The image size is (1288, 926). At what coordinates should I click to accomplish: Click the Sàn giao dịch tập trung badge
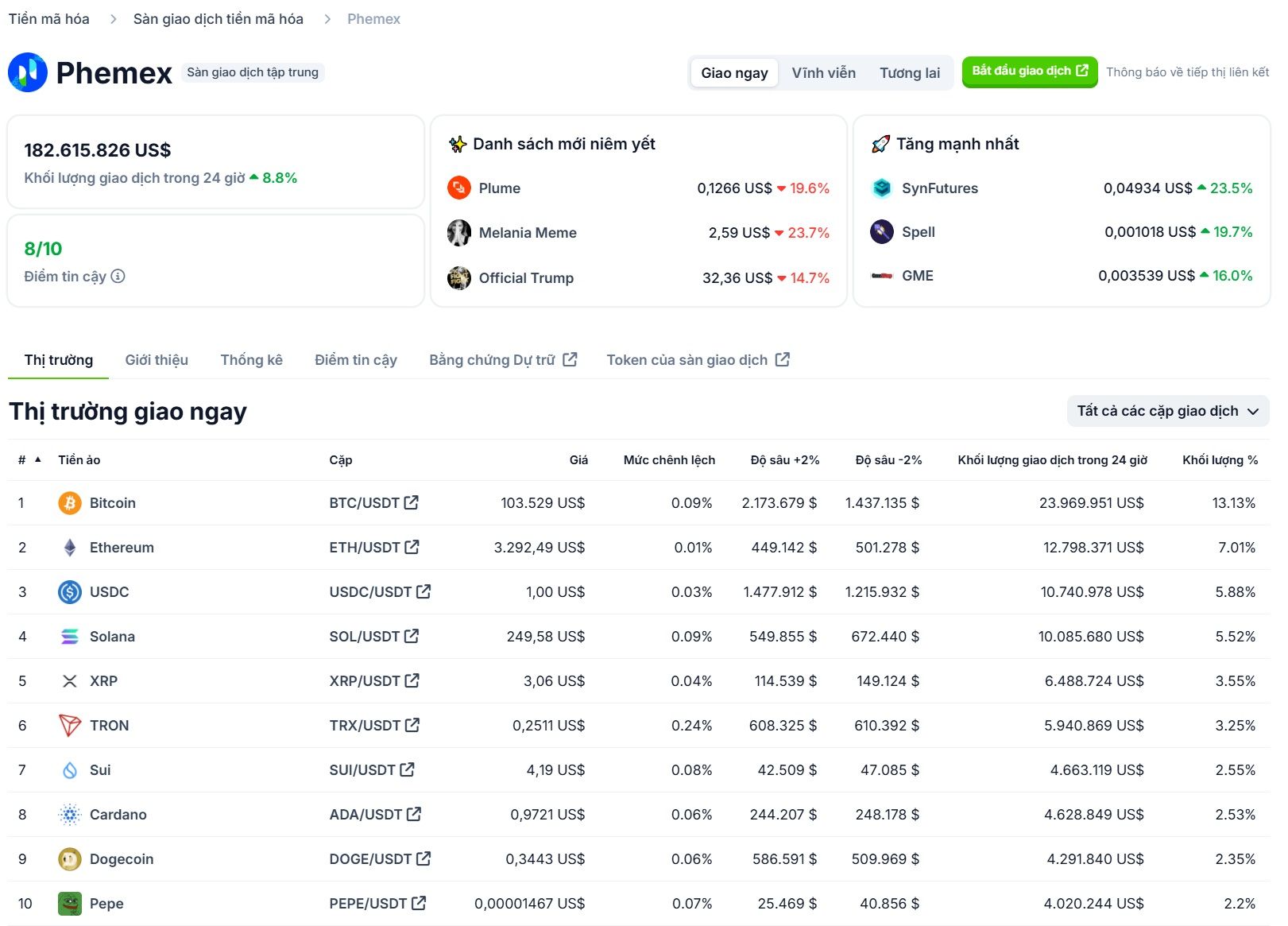(x=253, y=72)
